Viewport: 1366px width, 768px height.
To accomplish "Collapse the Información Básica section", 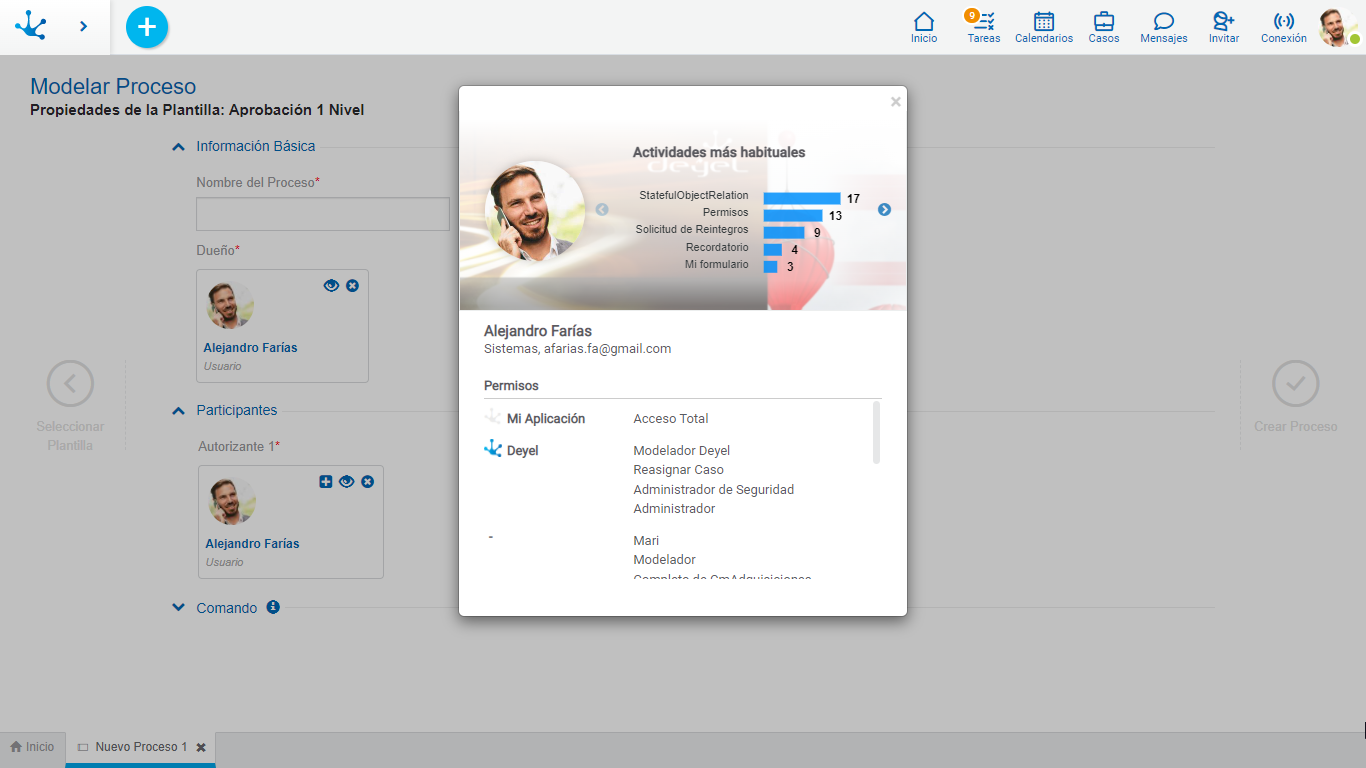I will (178, 147).
